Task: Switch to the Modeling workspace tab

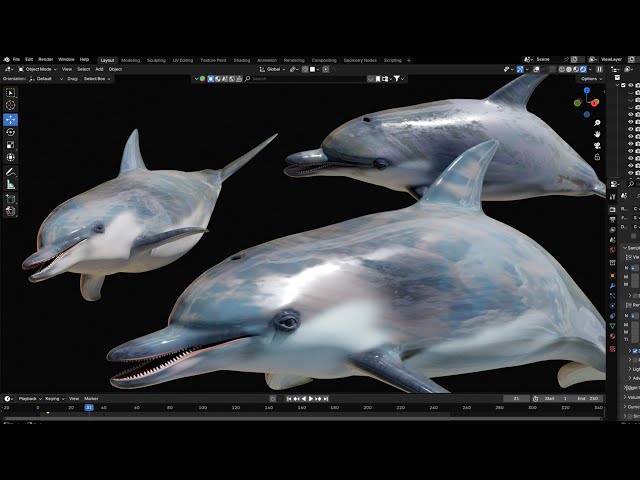Action: point(131,60)
